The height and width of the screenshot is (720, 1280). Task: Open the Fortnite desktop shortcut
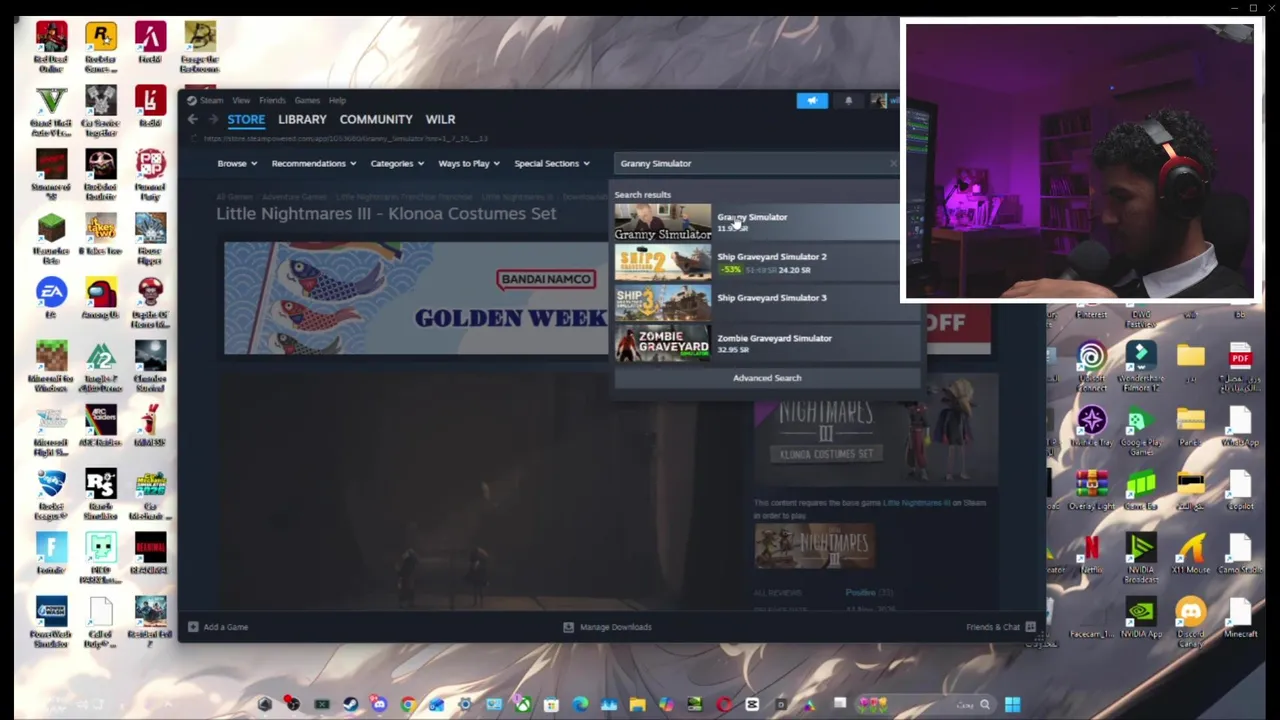pyautogui.click(x=51, y=554)
